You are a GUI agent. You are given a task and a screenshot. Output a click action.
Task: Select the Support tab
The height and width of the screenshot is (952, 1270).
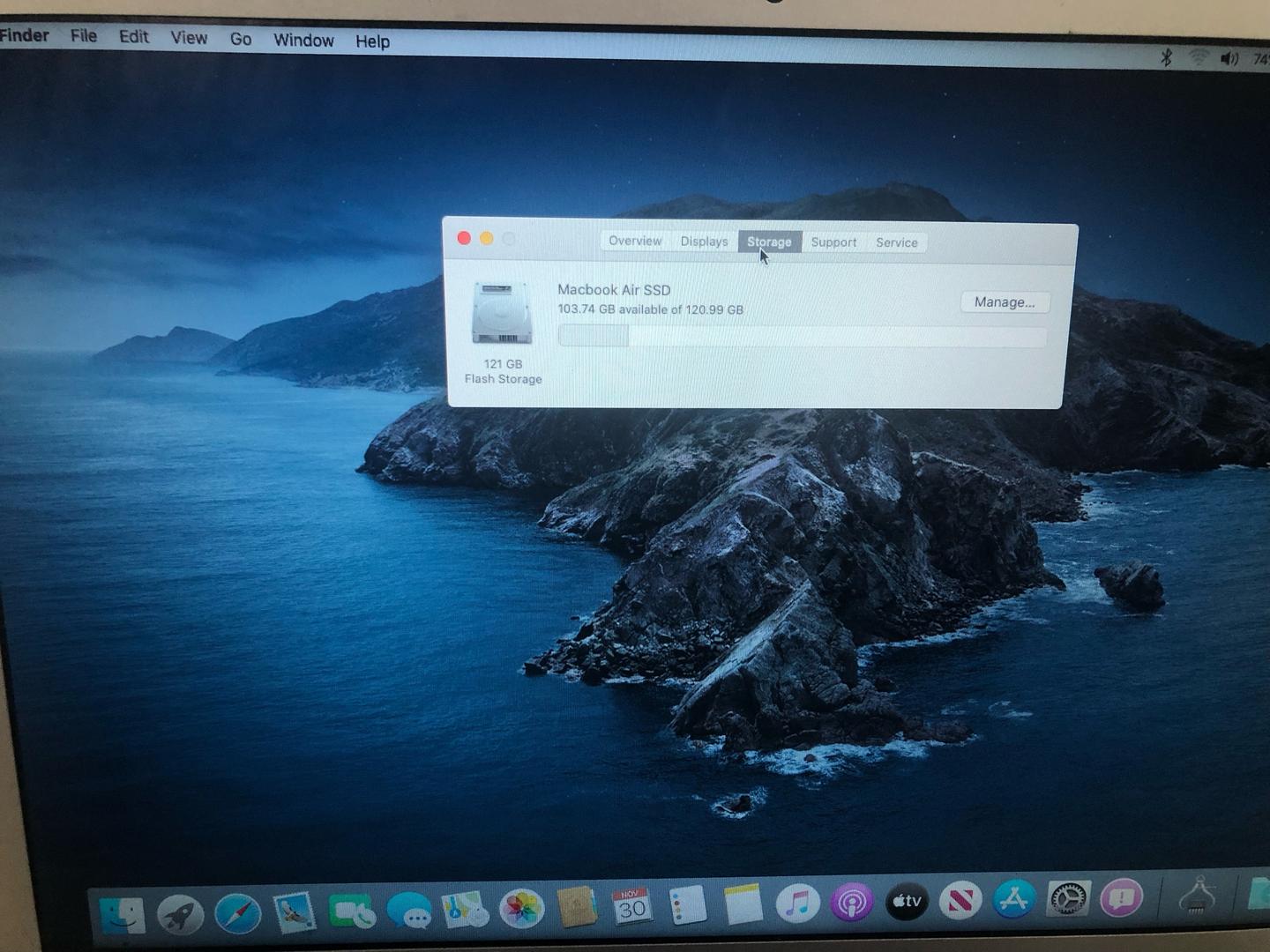(x=833, y=242)
